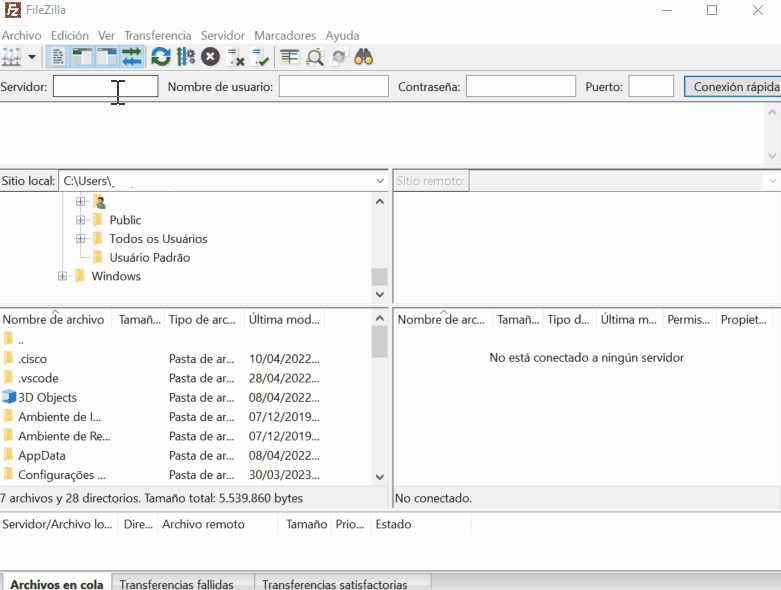Open the Servidor menu

pyautogui.click(x=223, y=35)
